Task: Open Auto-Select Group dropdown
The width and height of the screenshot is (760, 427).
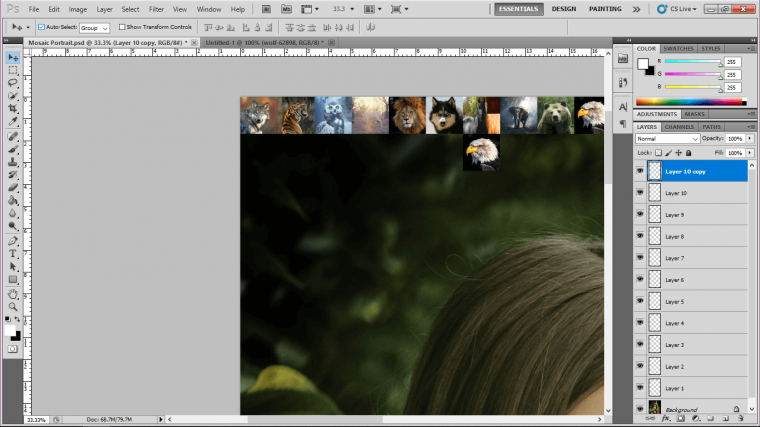Action: [x=94, y=28]
